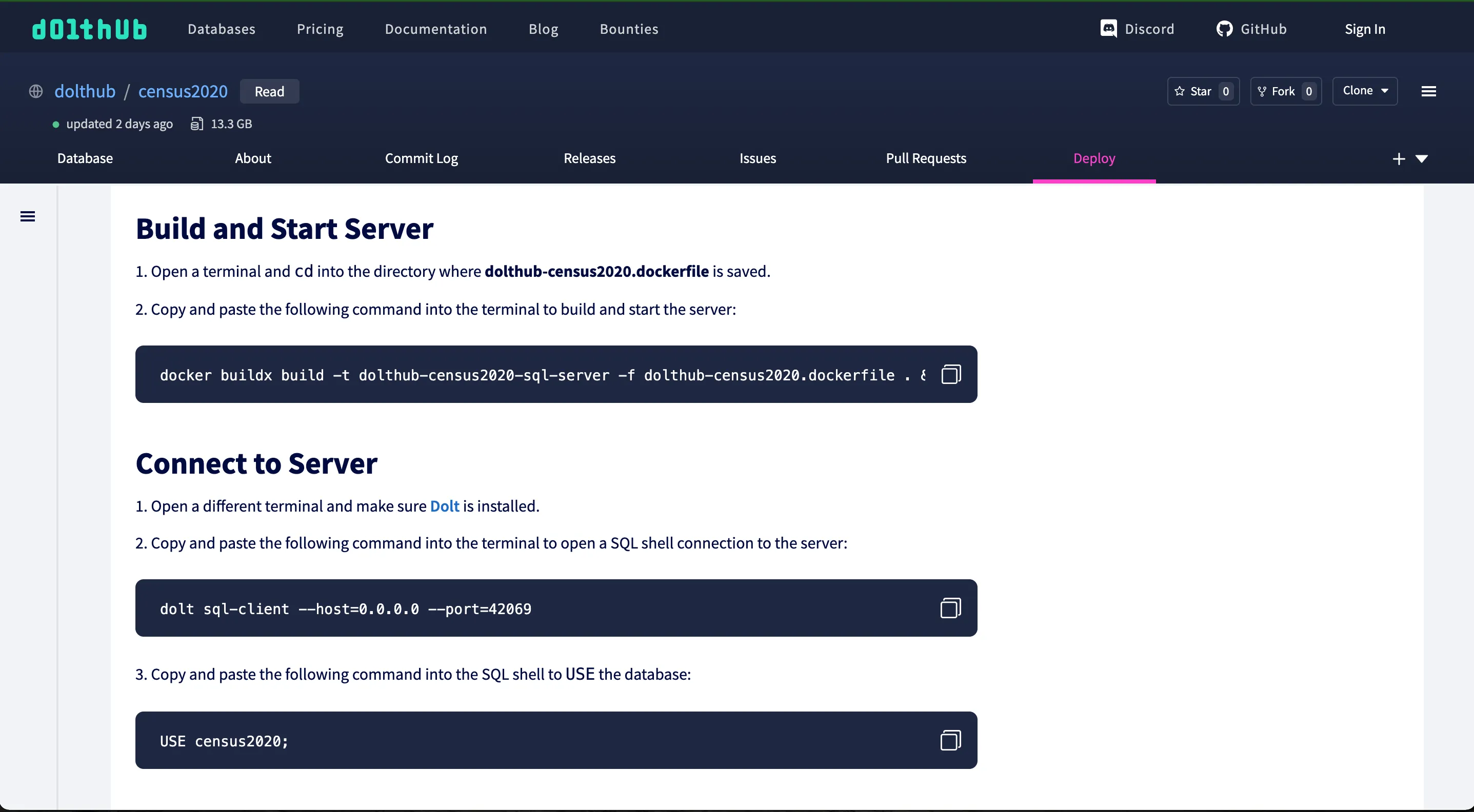Copy the docker buildx build command
Viewport: 1474px width, 812px height.
(950, 375)
